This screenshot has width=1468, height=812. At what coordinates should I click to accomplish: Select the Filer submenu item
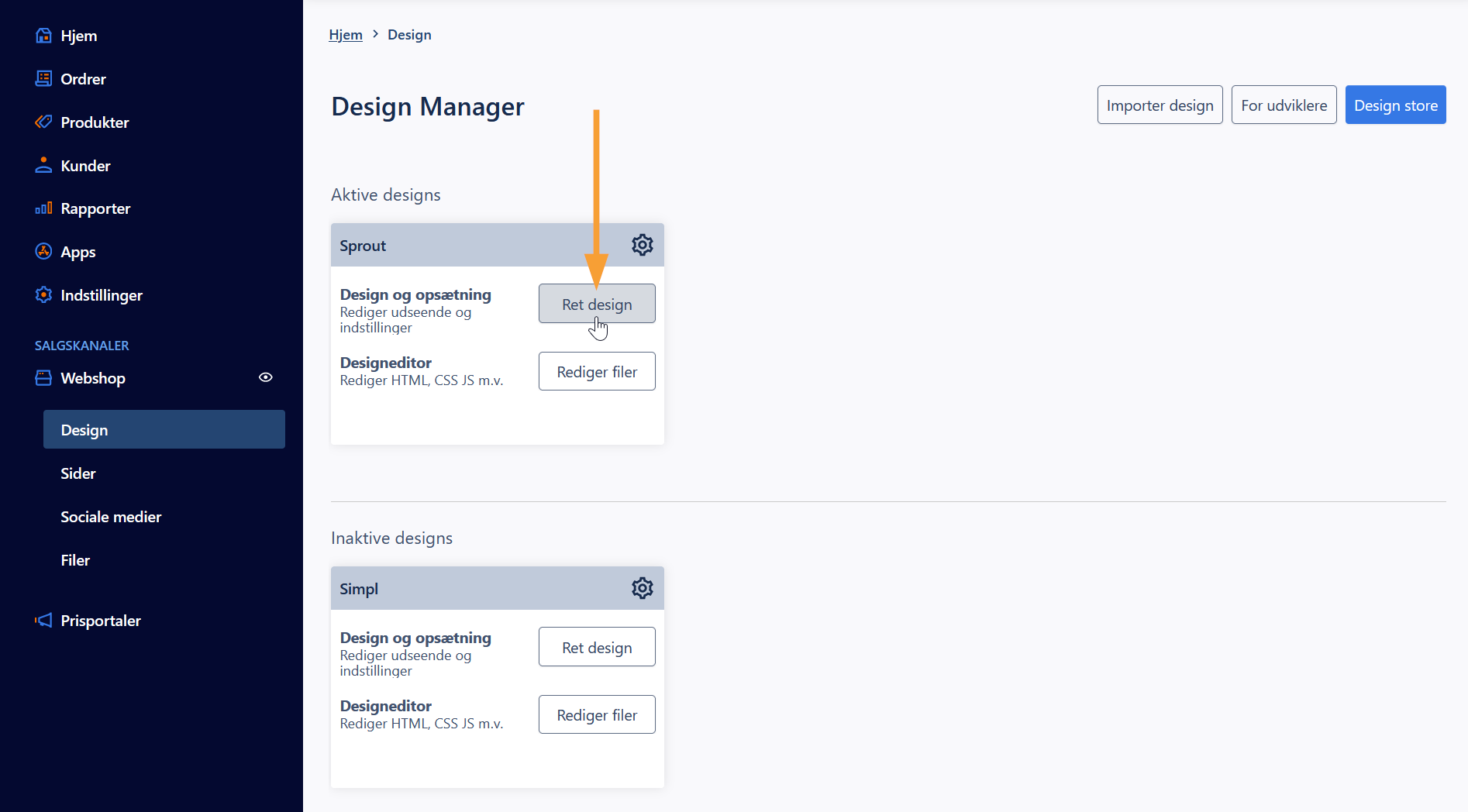[75, 560]
